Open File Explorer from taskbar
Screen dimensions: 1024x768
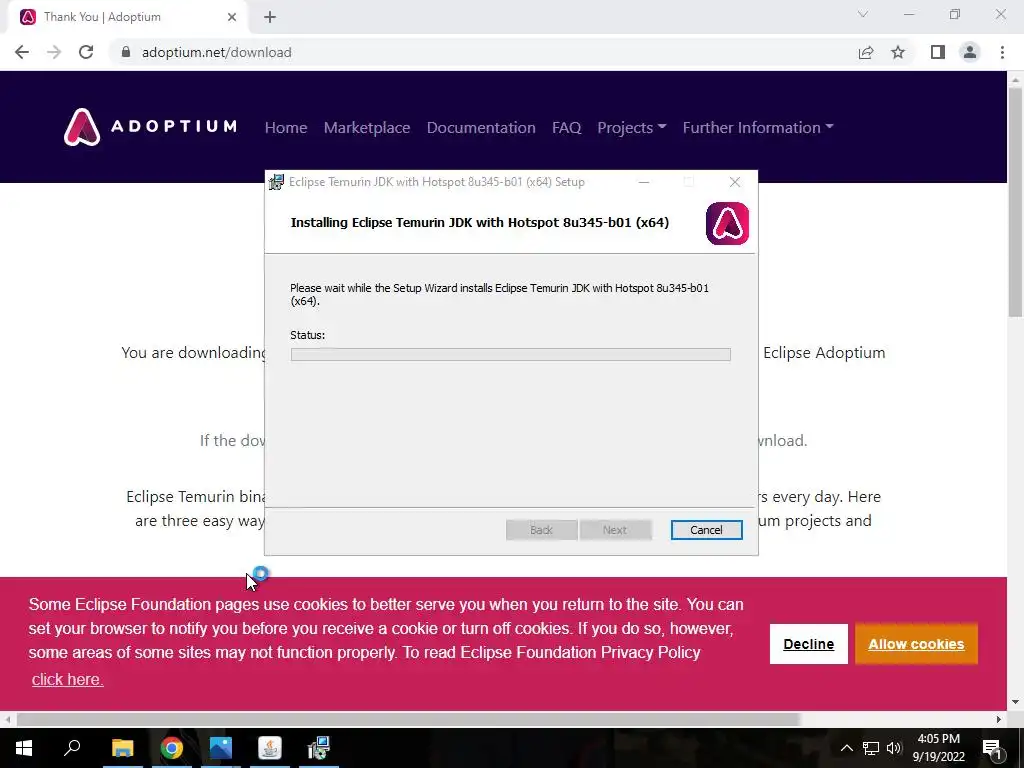[122, 748]
